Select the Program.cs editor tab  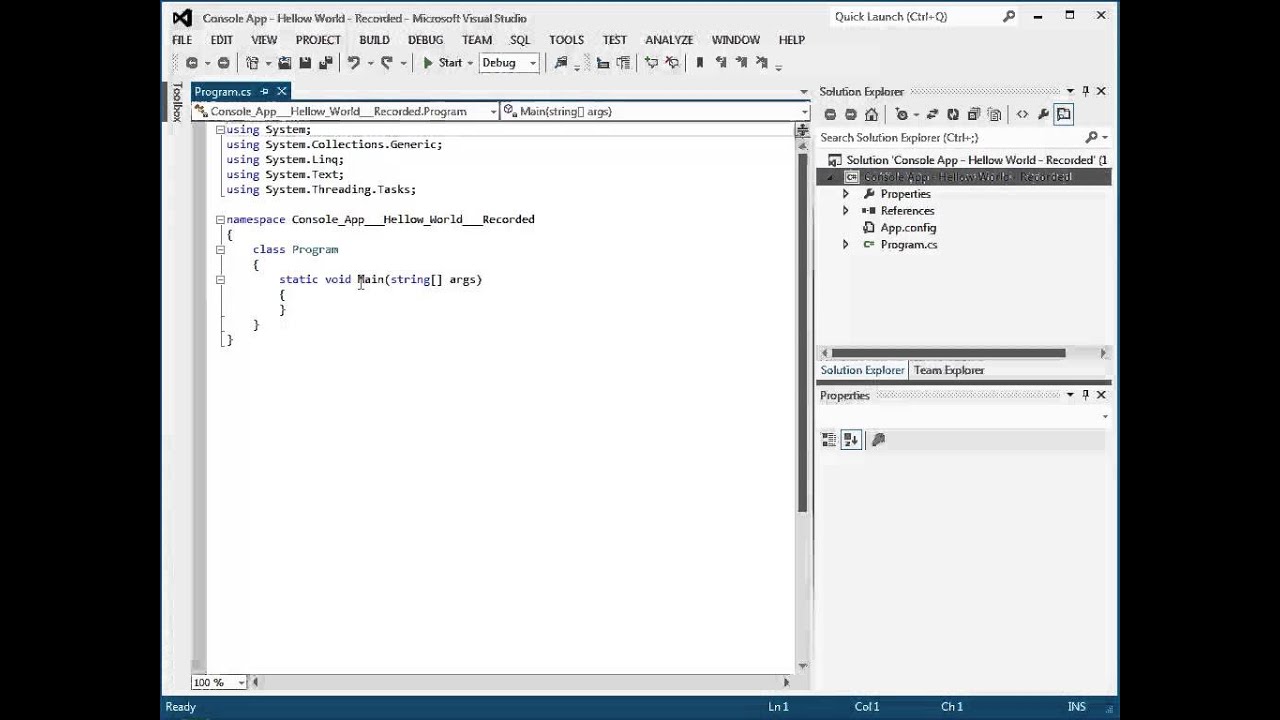click(223, 92)
